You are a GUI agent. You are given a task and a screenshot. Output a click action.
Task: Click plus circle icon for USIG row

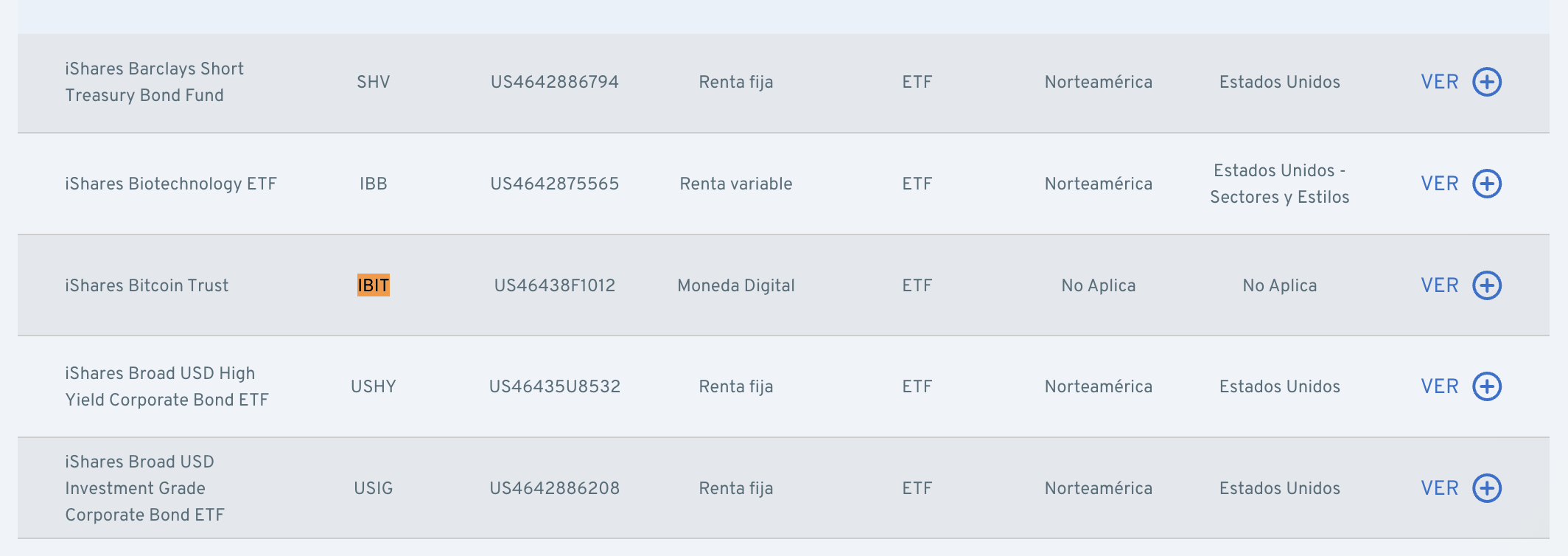1487,488
